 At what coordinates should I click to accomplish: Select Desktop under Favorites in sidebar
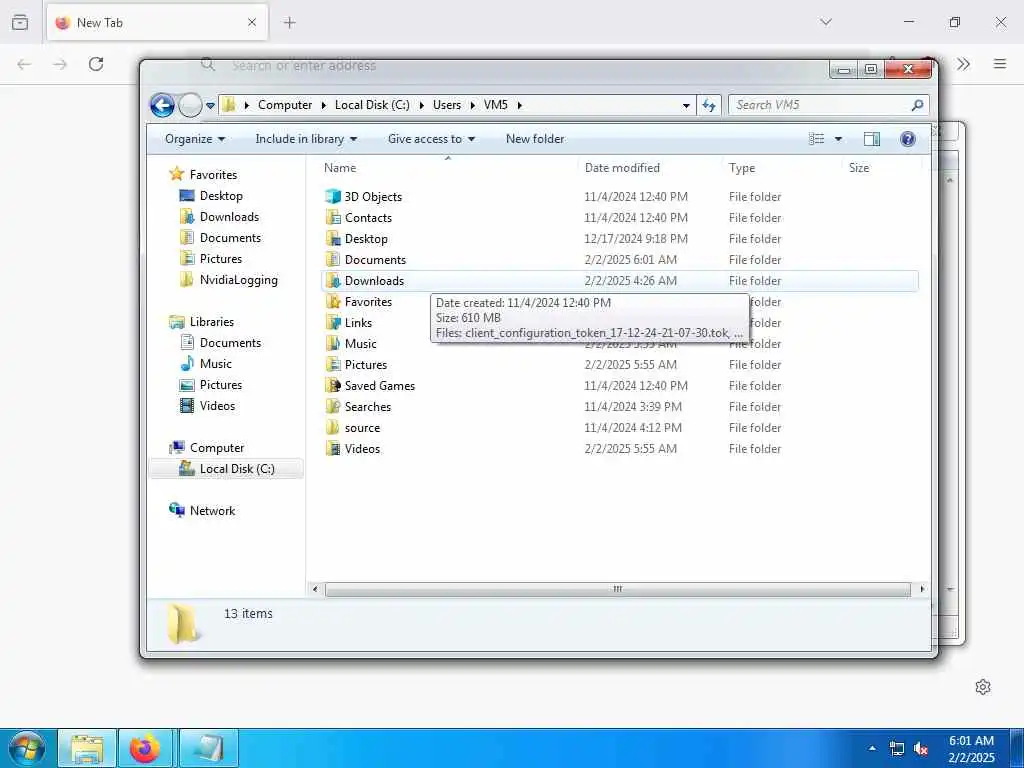click(211, 195)
